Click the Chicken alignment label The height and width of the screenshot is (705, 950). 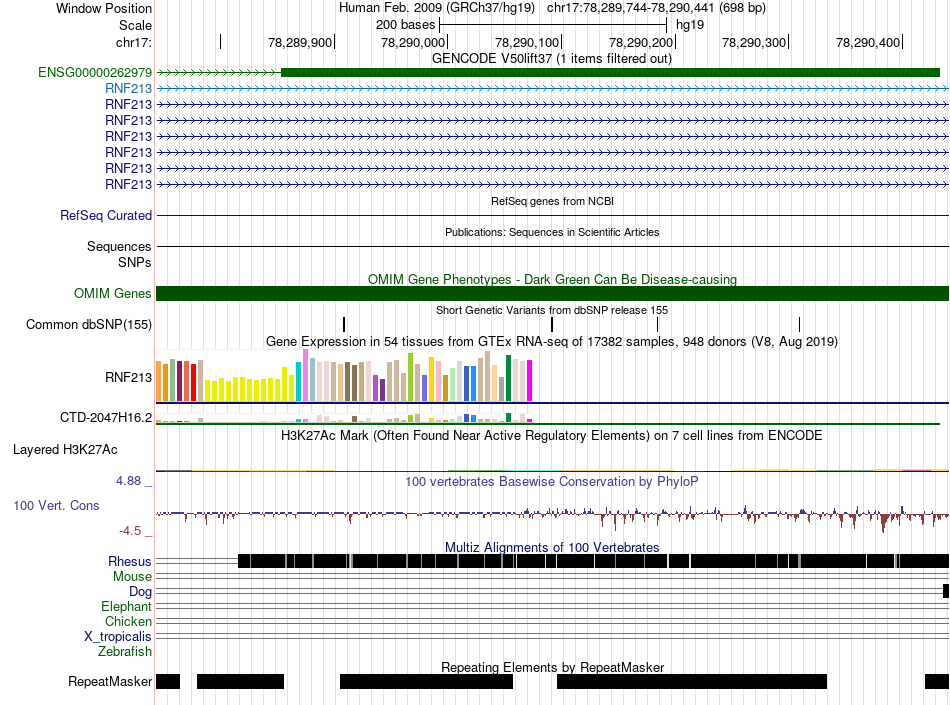tap(128, 621)
